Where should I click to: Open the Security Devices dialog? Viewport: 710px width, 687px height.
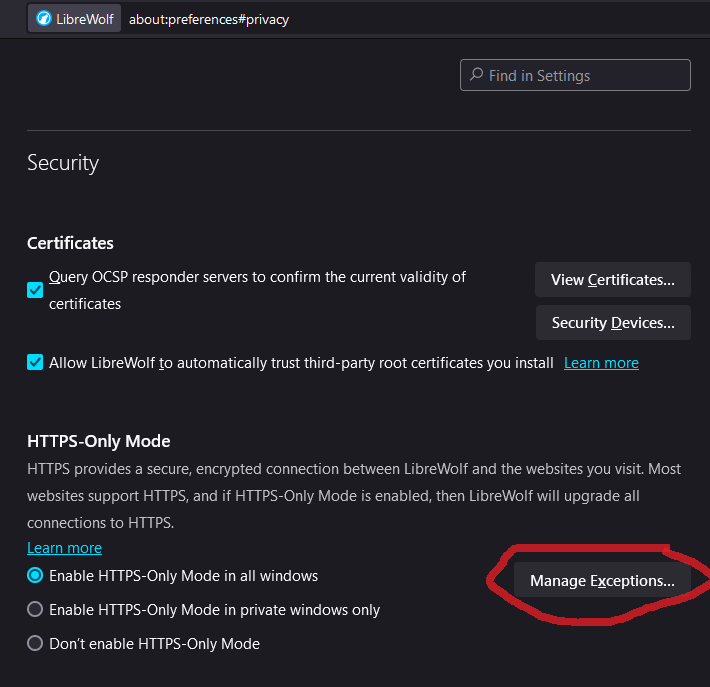pos(612,323)
